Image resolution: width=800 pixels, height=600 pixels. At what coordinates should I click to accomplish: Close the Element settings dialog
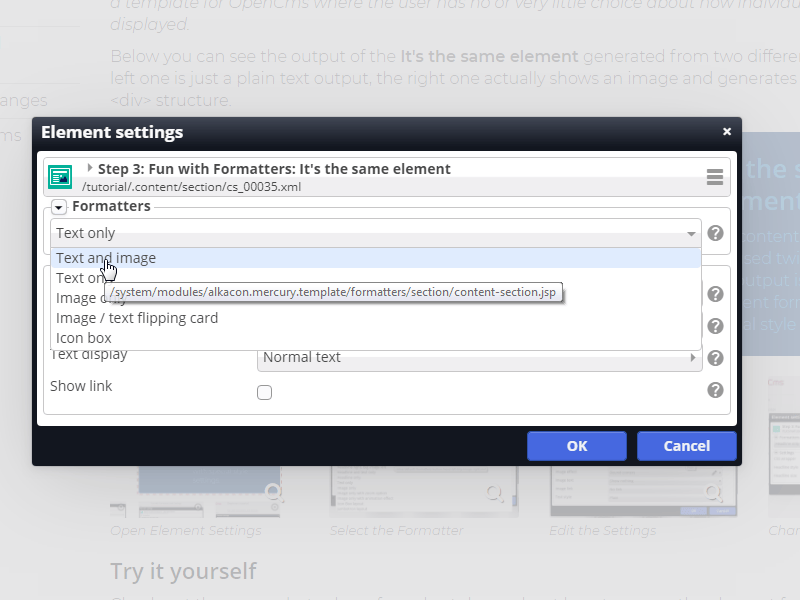tap(727, 131)
